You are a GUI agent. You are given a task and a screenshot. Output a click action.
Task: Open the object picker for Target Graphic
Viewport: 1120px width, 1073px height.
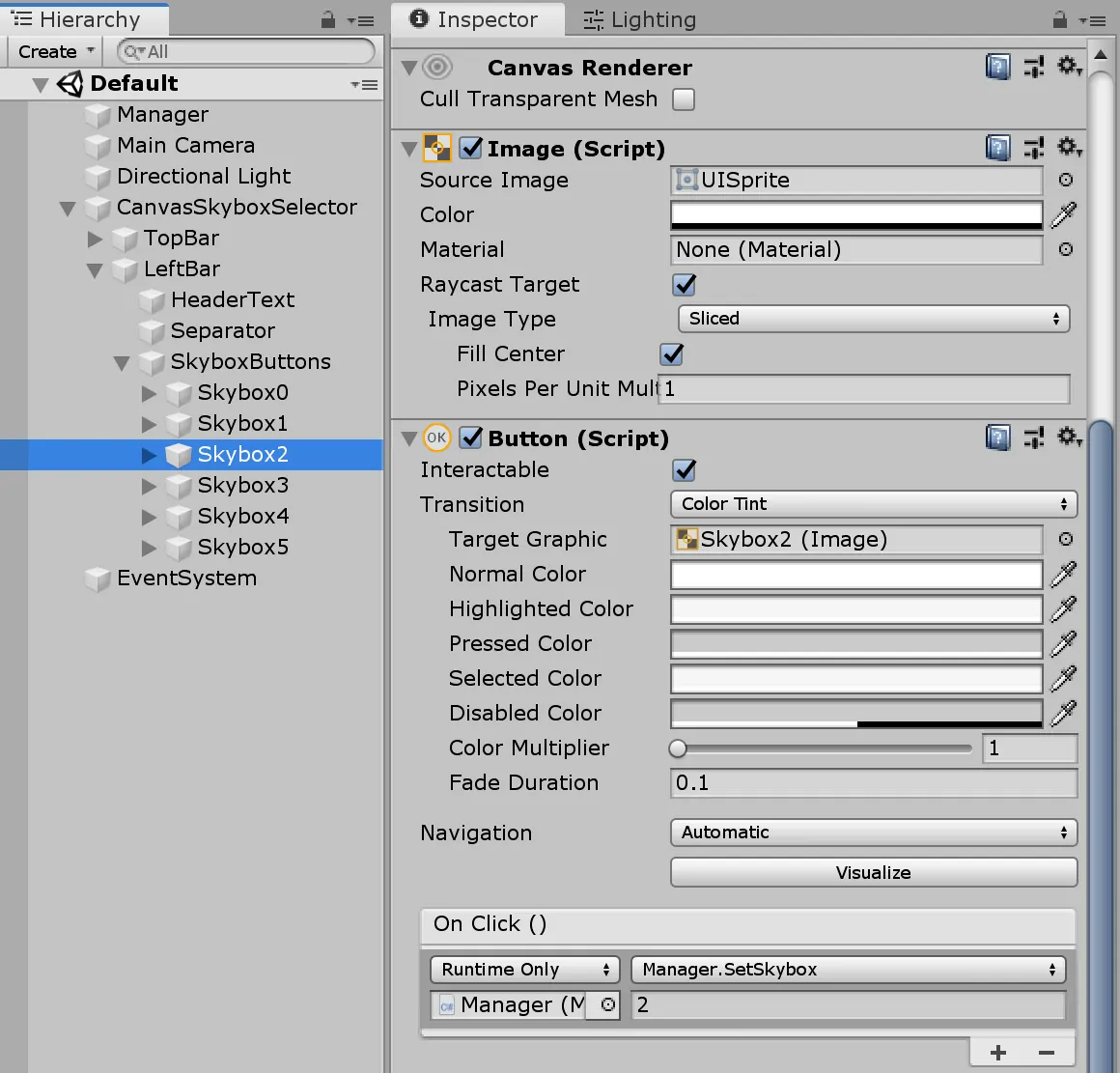pyautogui.click(x=1066, y=539)
